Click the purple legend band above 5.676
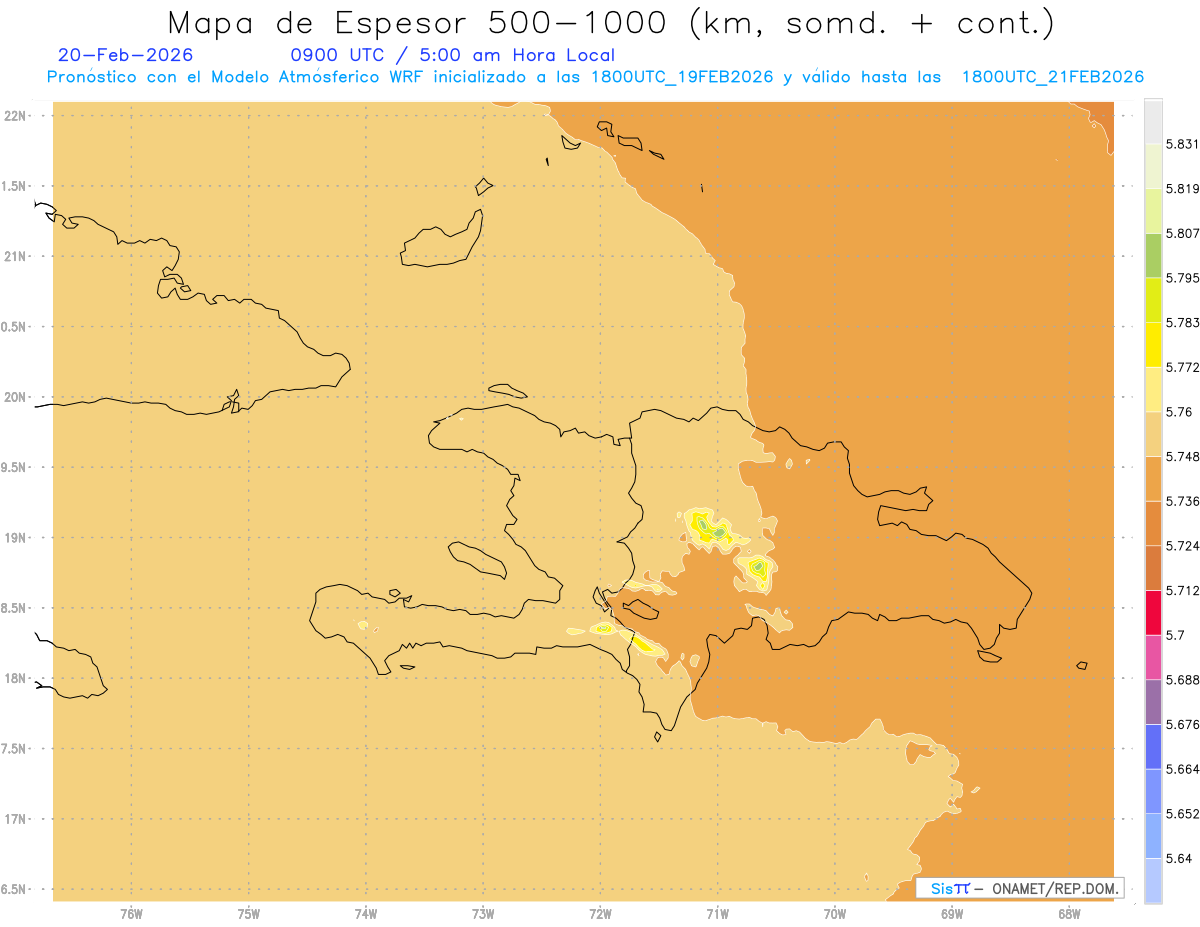Image resolution: width=1200 pixels, height=927 pixels. tap(1153, 702)
